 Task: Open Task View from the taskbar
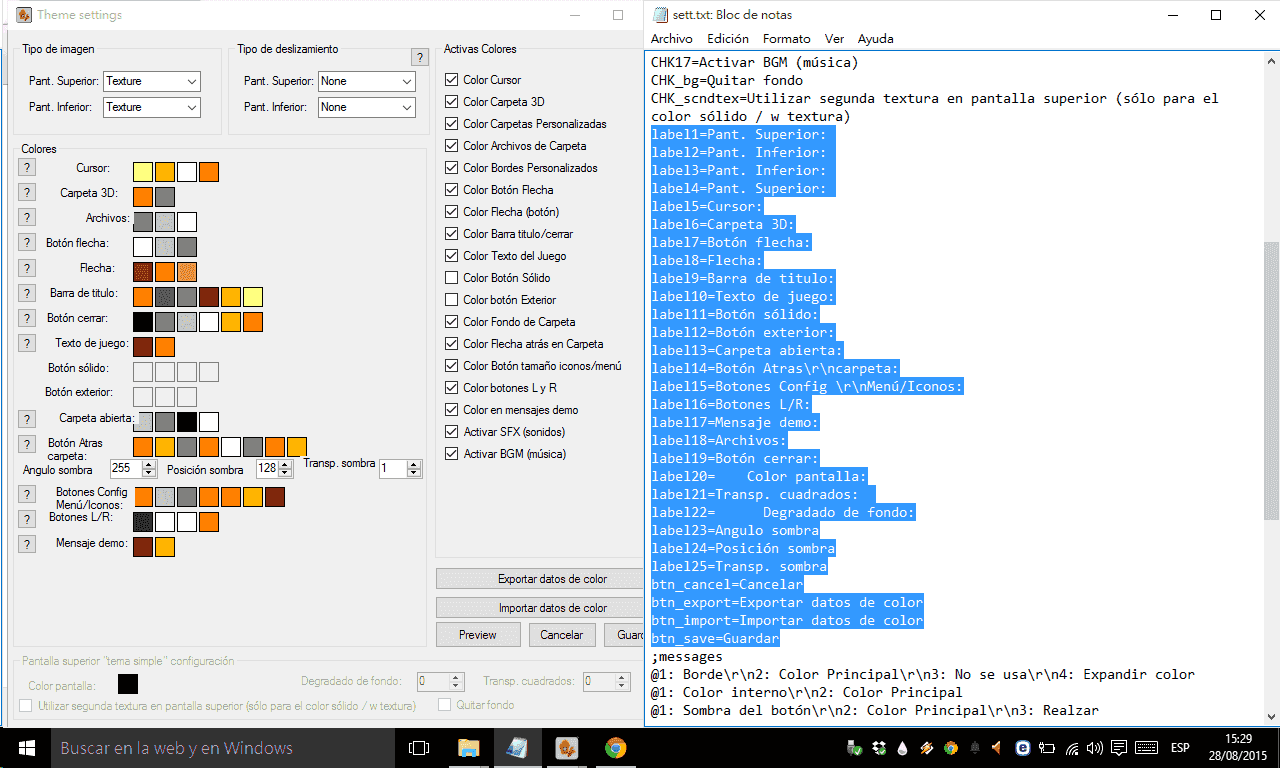tap(419, 748)
